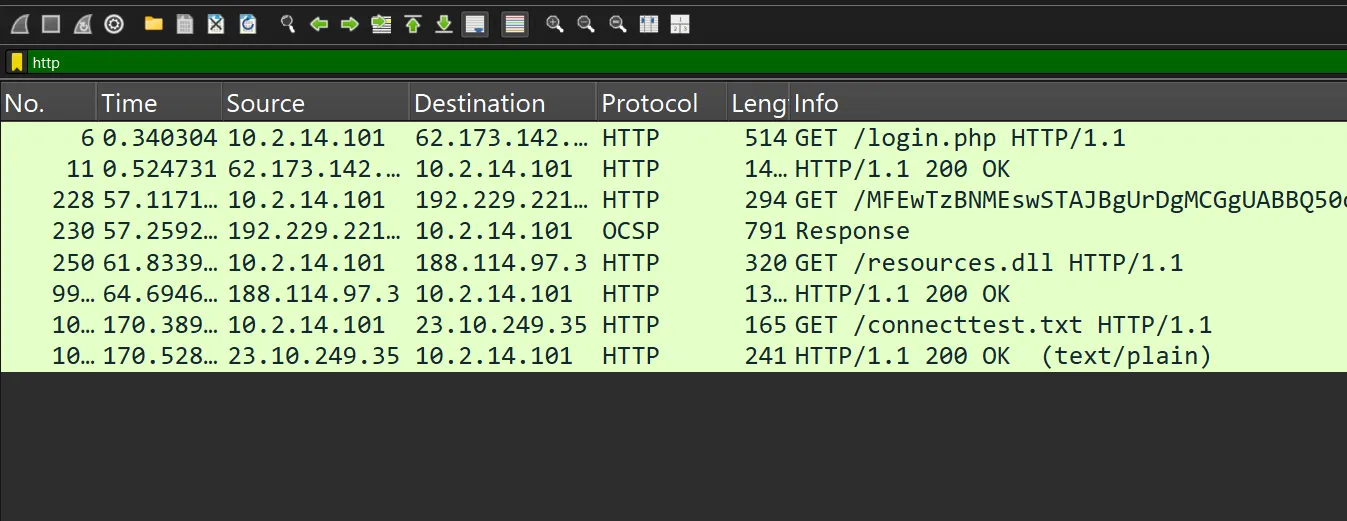Click the http display filter field
Viewport: 1347px width, 521px height.
tap(686, 63)
